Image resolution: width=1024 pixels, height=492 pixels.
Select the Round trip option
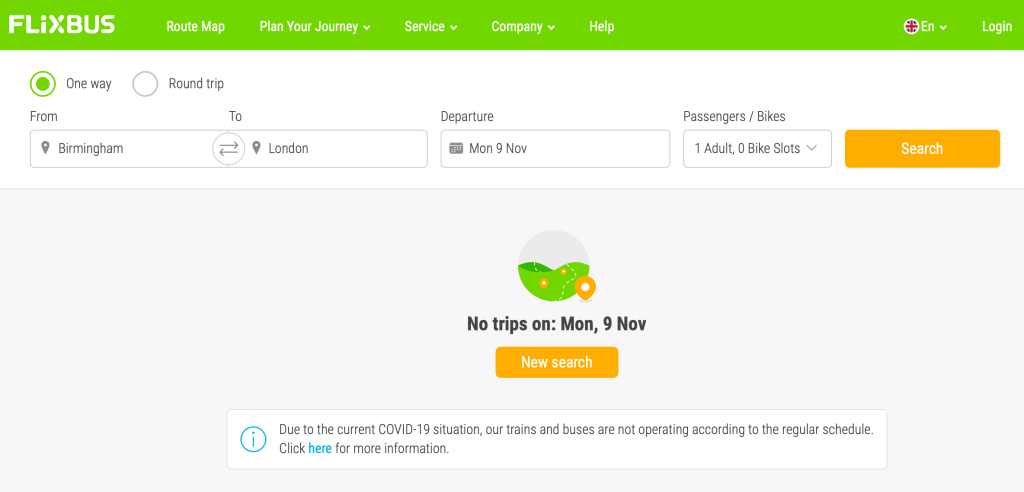coord(146,83)
